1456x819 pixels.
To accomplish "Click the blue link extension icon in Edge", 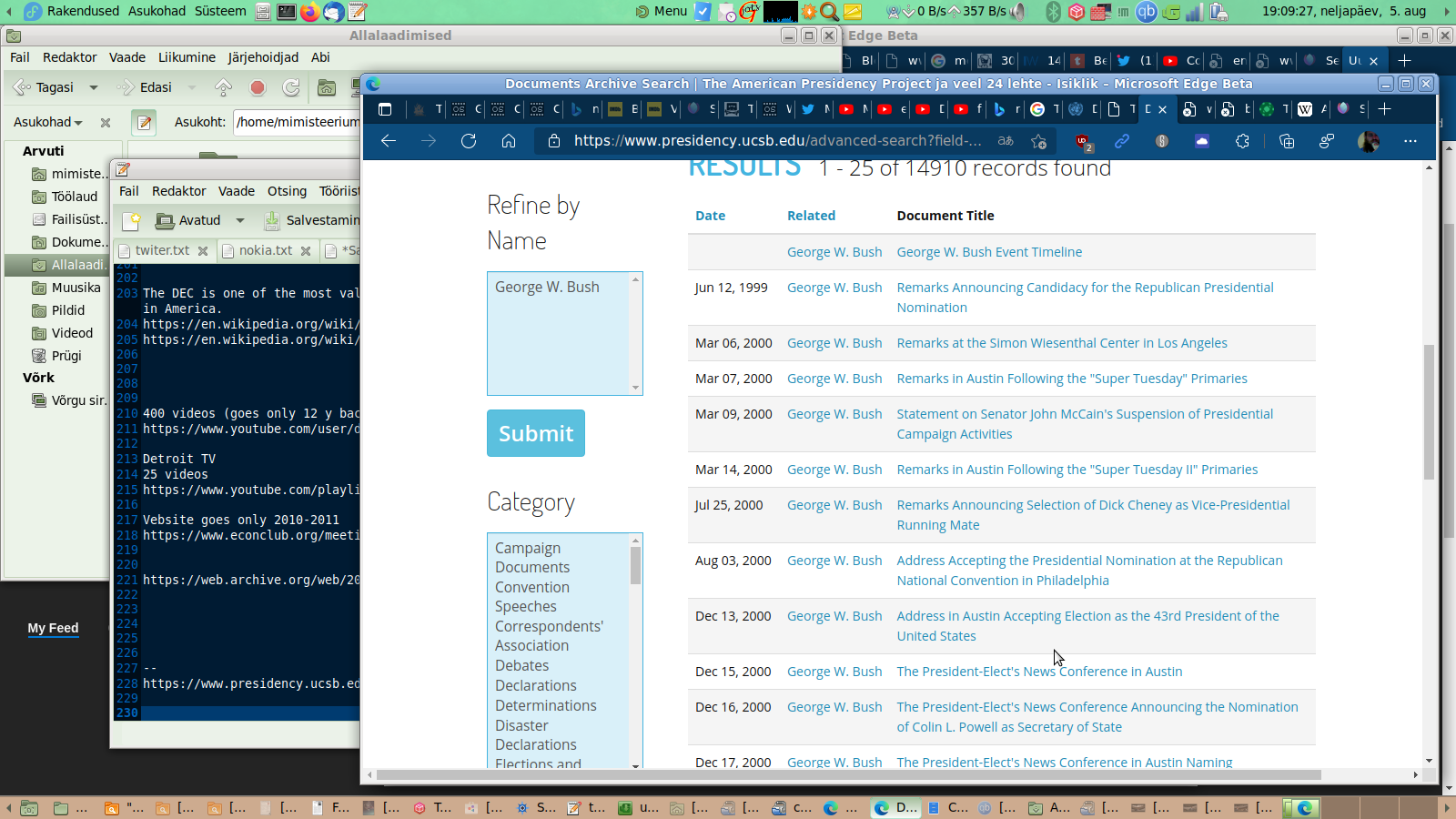I will 1122,141.
